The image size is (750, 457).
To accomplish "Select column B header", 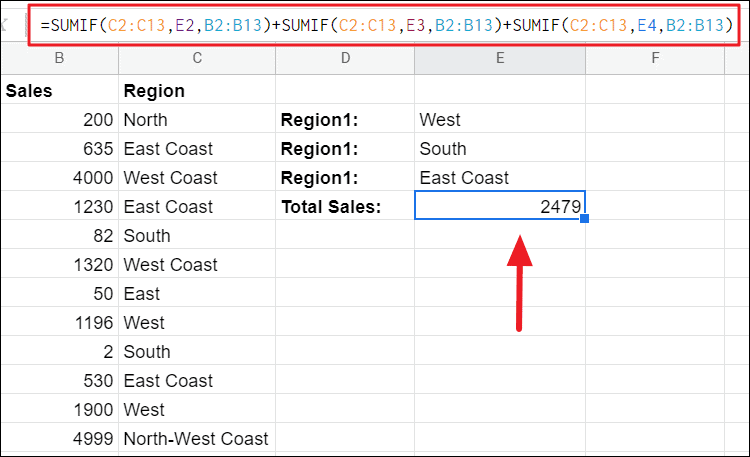I will [59, 58].
